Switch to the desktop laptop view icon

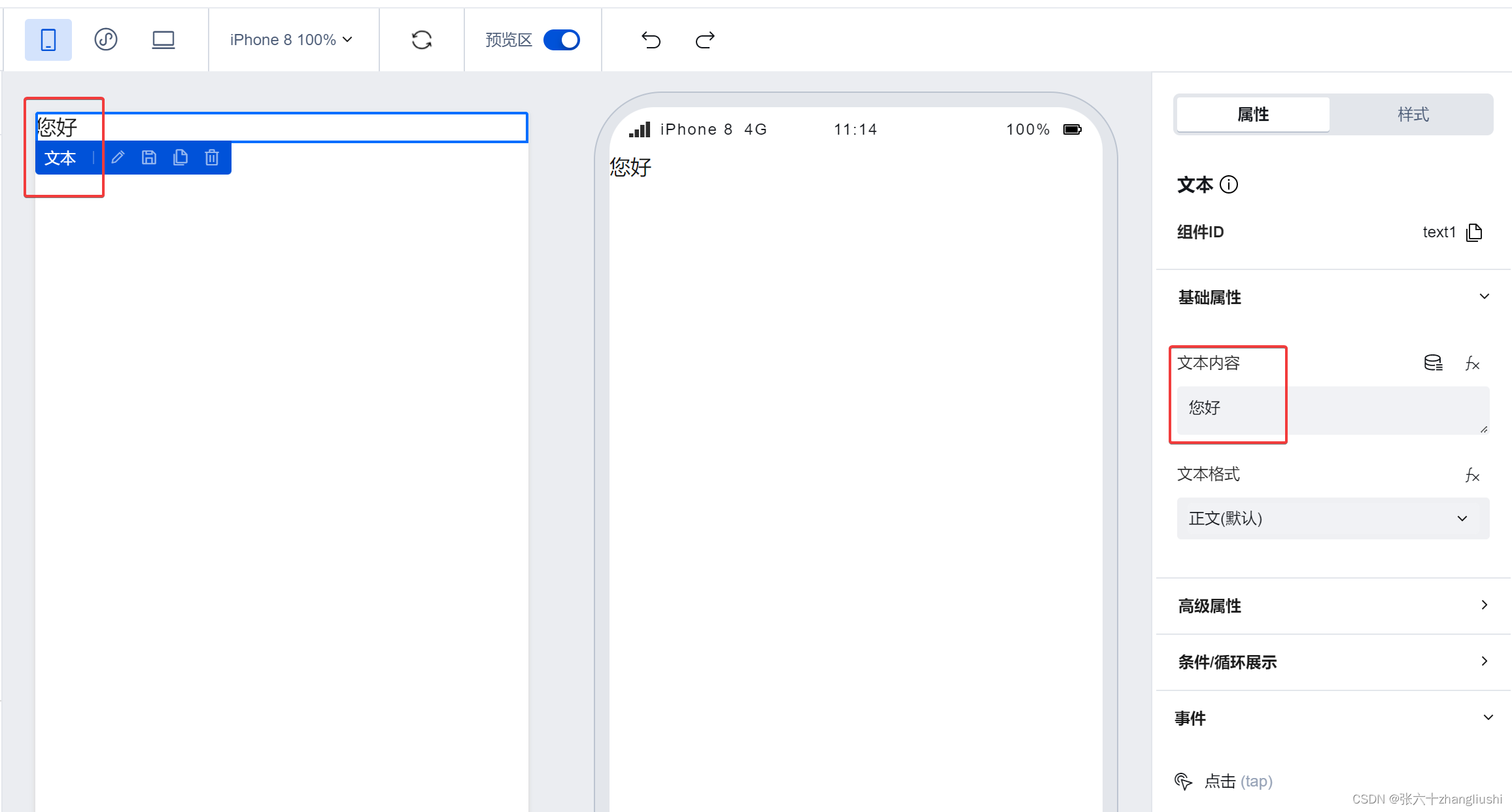[x=163, y=40]
